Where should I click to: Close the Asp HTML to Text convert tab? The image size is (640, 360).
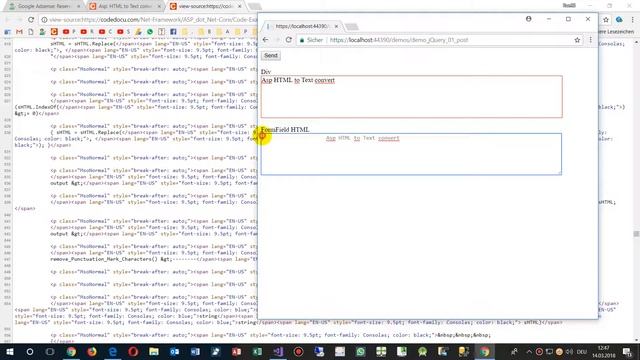click(x=159, y=6)
